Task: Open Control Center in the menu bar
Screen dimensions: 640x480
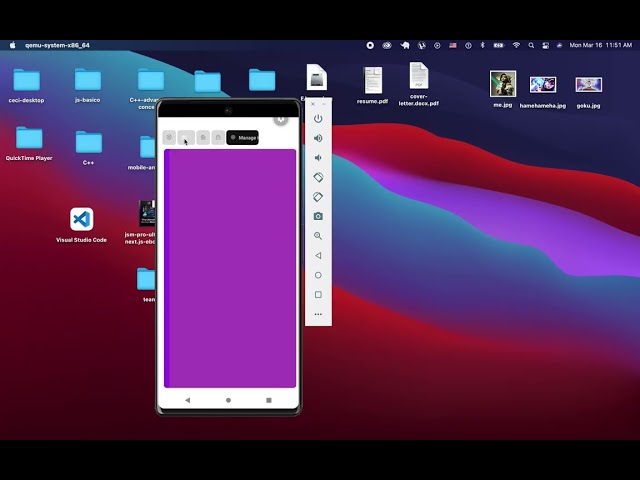Action: click(545, 45)
